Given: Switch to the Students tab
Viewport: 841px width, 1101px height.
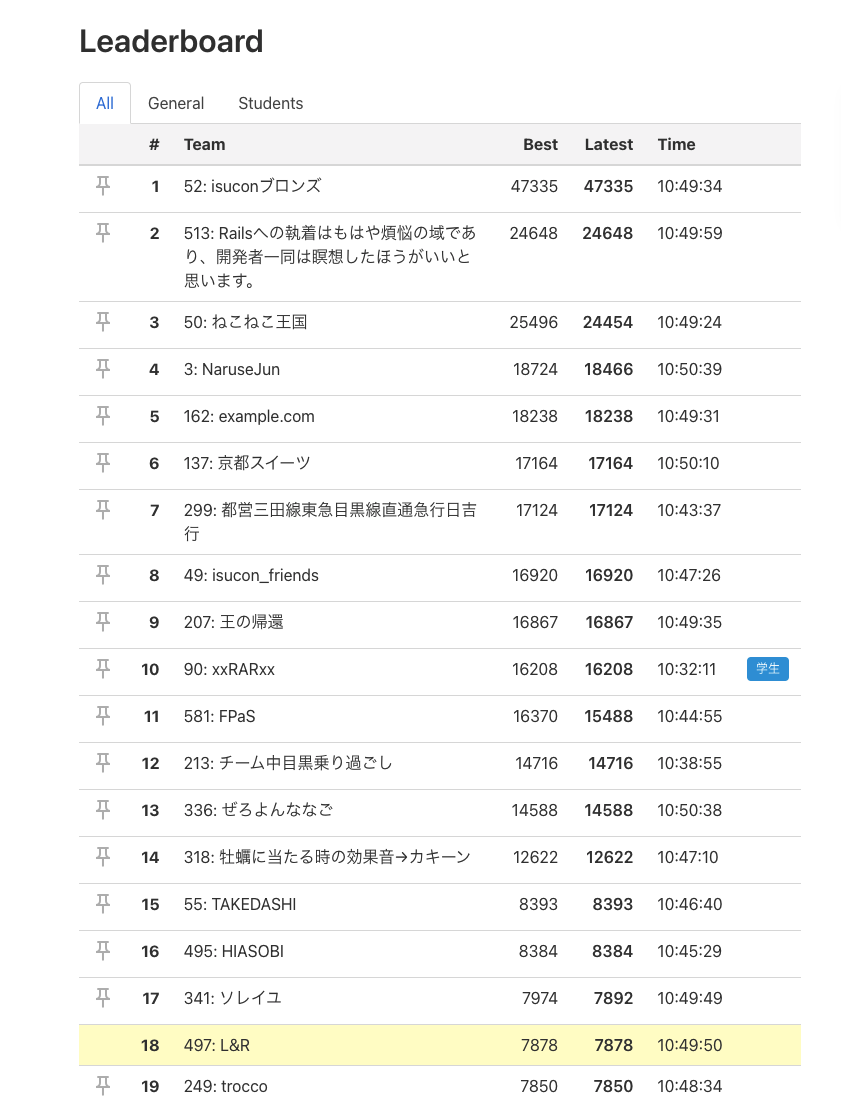Looking at the screenshot, I should [x=270, y=103].
